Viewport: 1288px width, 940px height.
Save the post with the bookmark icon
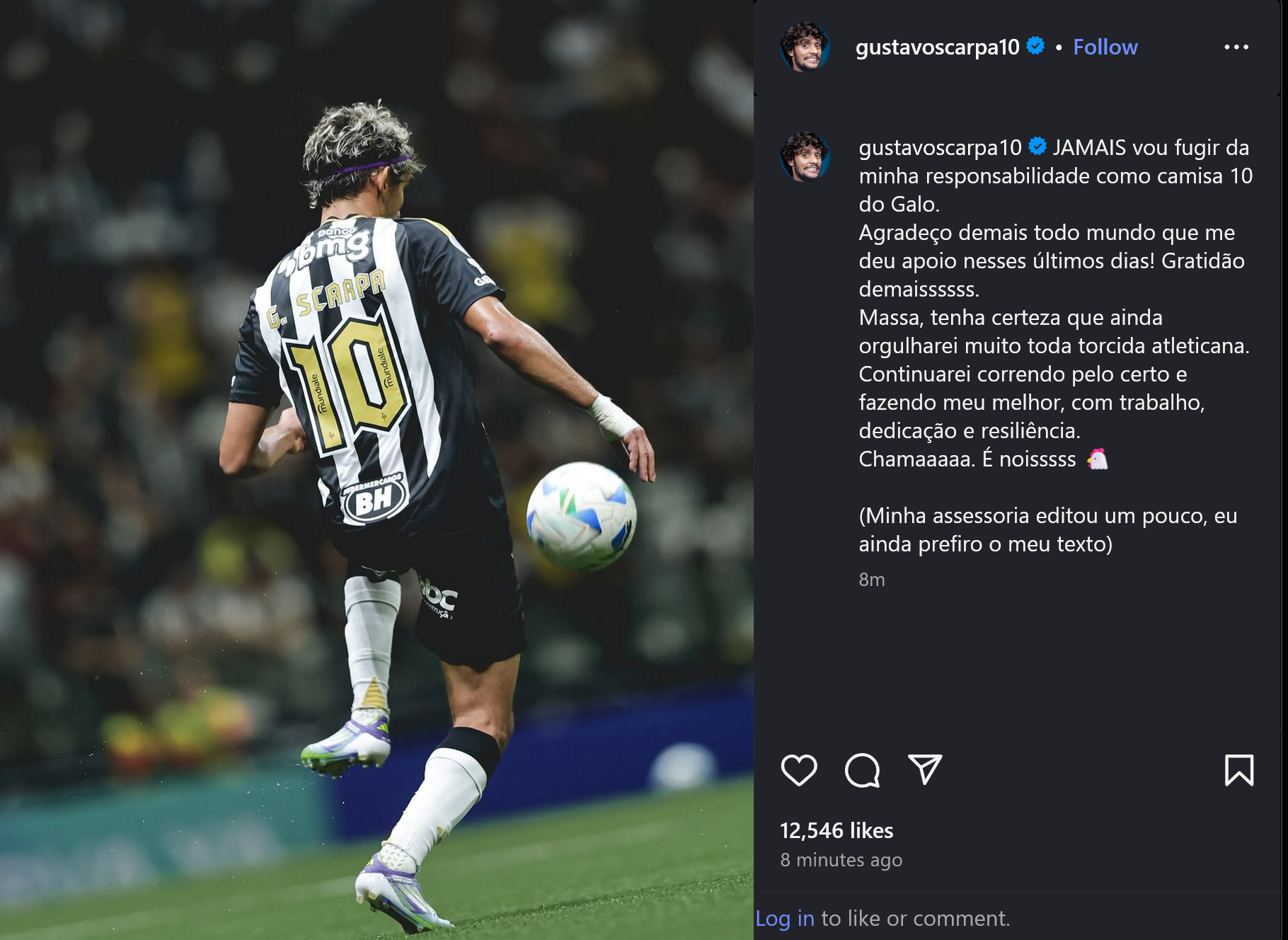coord(1239,770)
